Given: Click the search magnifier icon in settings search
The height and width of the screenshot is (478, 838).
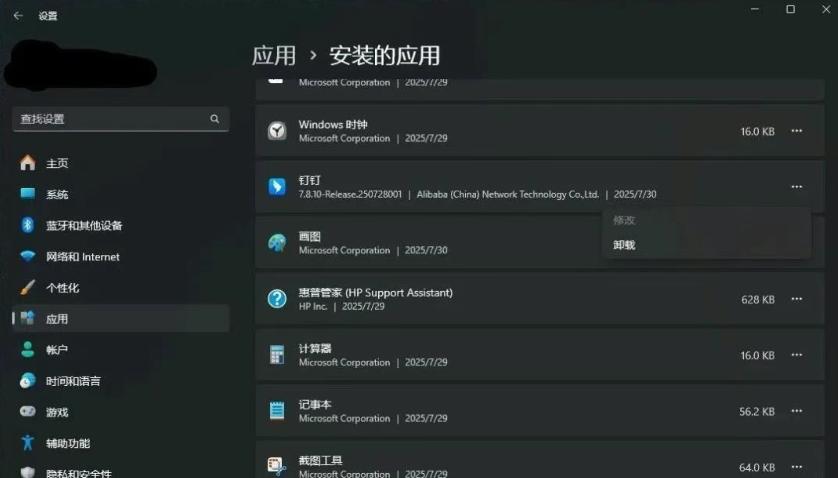Looking at the screenshot, I should point(214,119).
